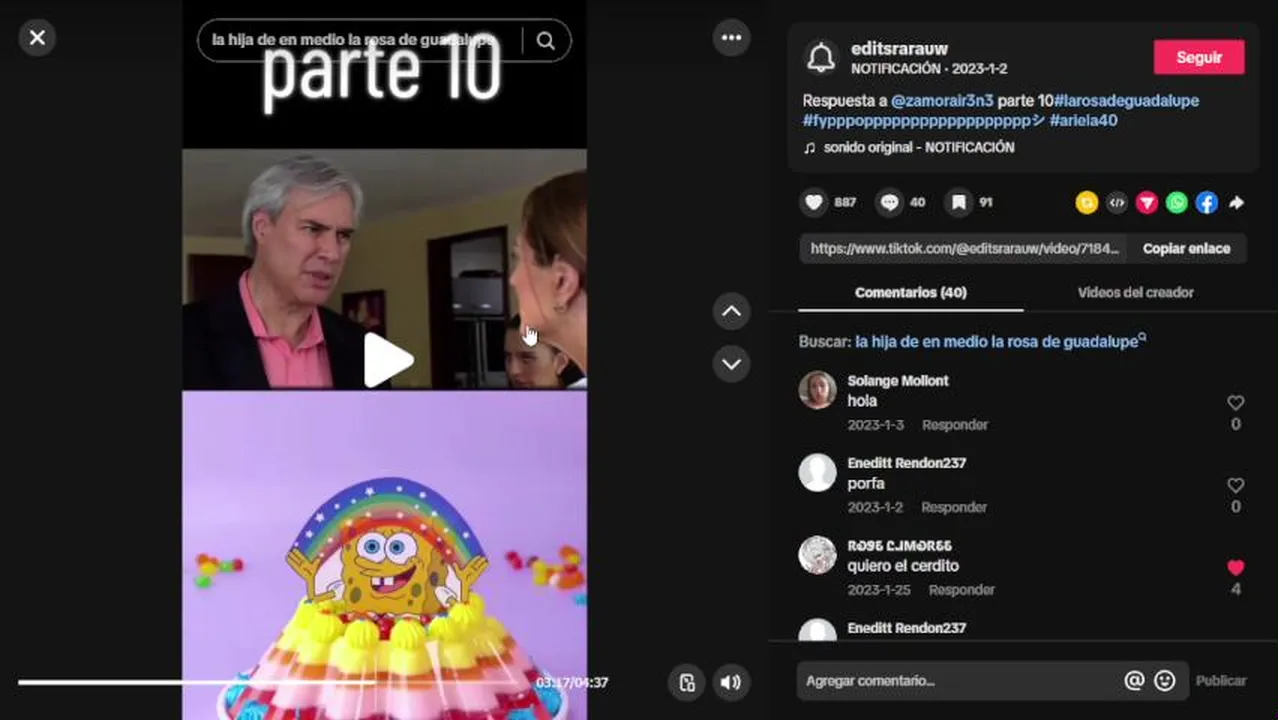Switch to Videos del creador tab

coord(1135,293)
